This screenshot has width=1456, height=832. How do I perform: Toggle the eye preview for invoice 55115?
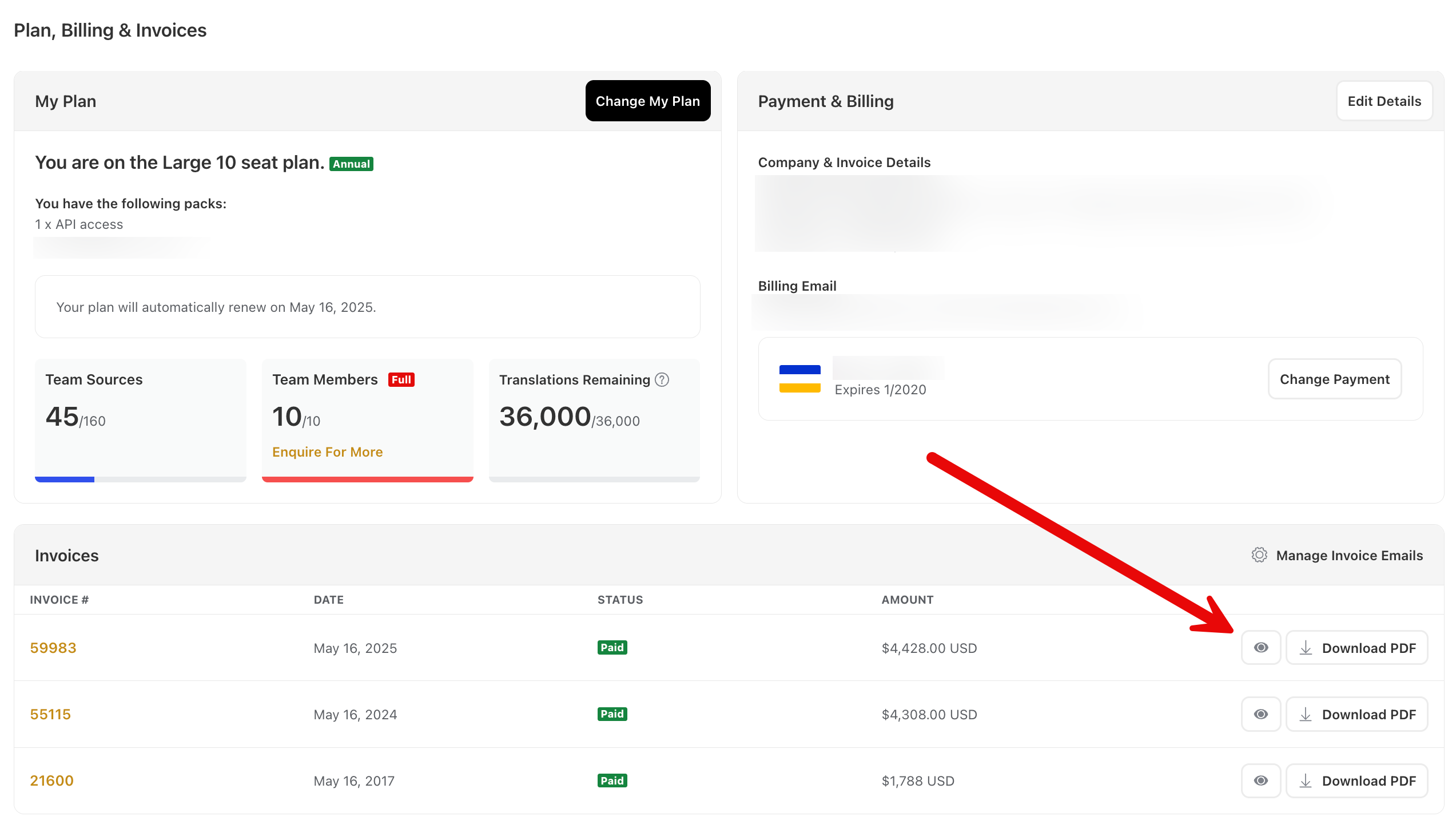click(x=1260, y=714)
